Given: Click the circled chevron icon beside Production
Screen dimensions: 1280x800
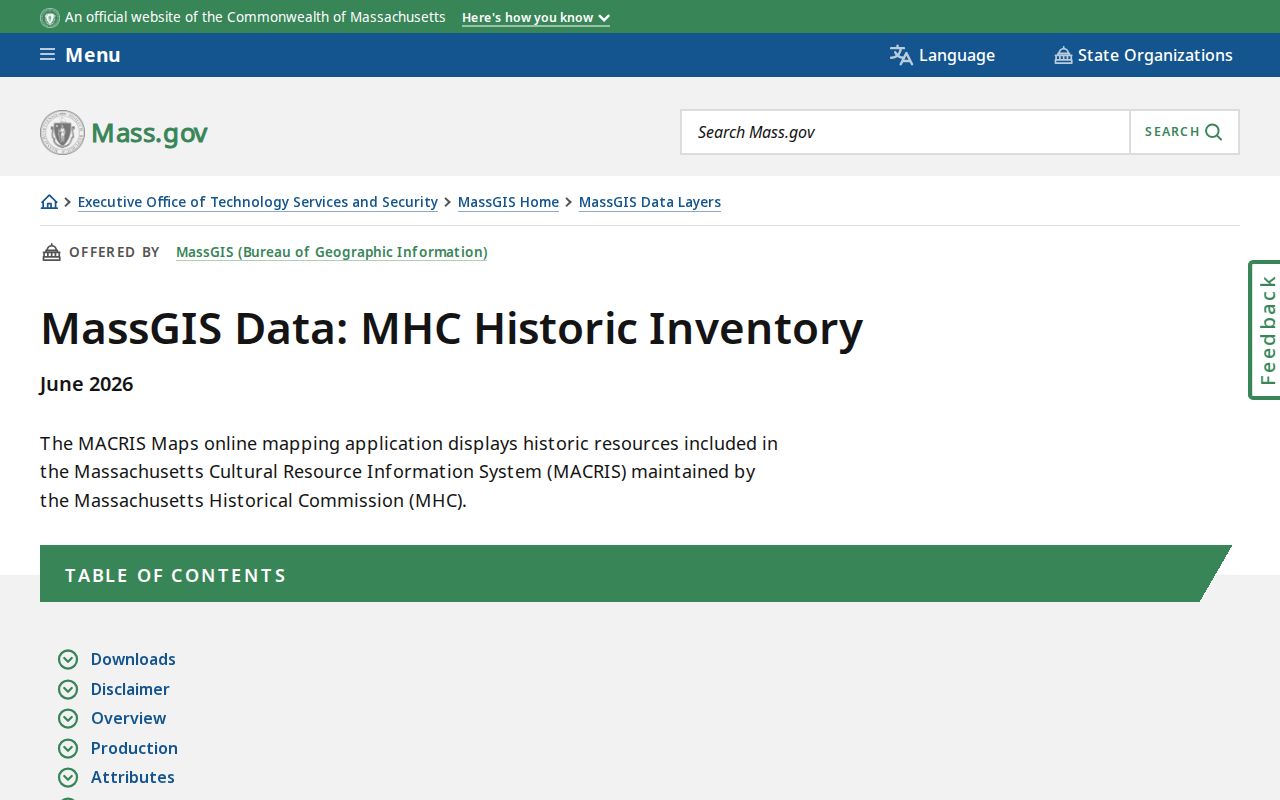Looking at the screenshot, I should tap(68, 748).
